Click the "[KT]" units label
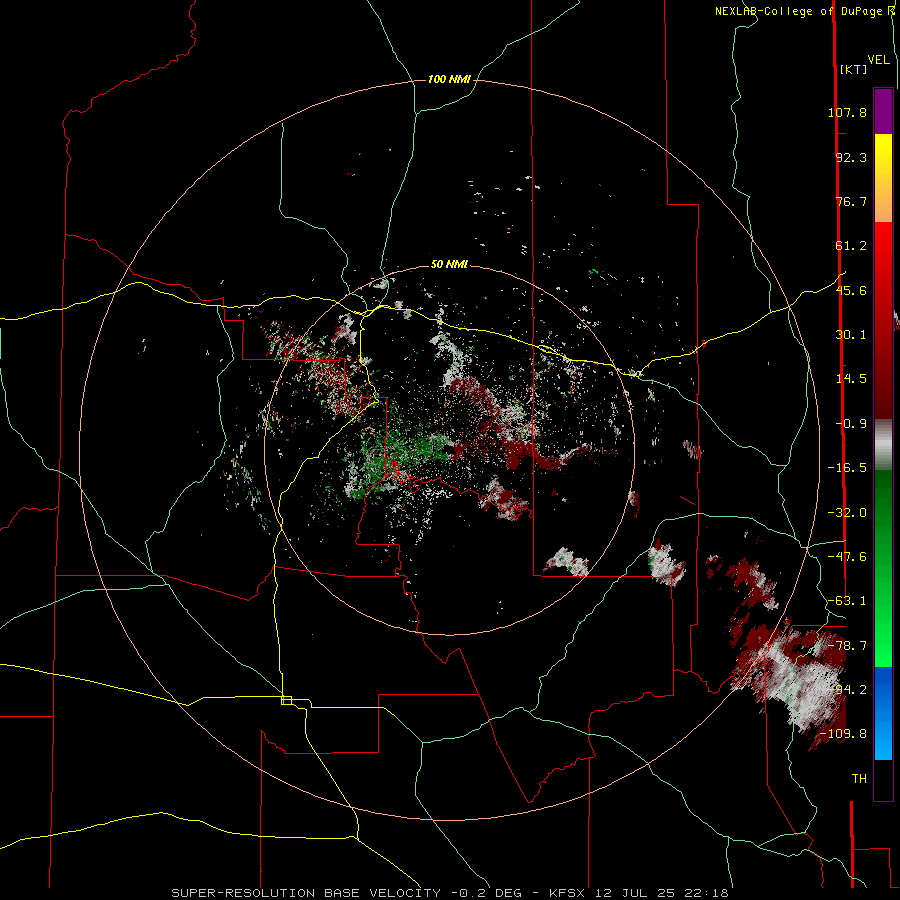Image resolution: width=900 pixels, height=900 pixels. point(853,69)
